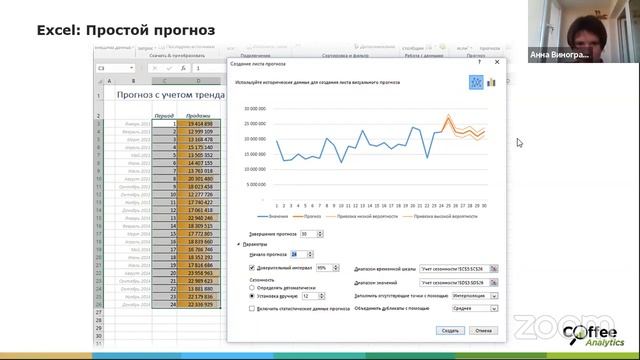The image size is (640, 360).
Task: Click the Период column heading cell
Action: pyautogui.click(x=164, y=116)
